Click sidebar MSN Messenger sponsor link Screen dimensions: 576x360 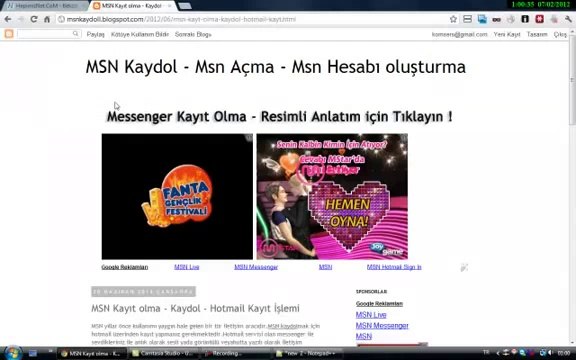pos(382,325)
